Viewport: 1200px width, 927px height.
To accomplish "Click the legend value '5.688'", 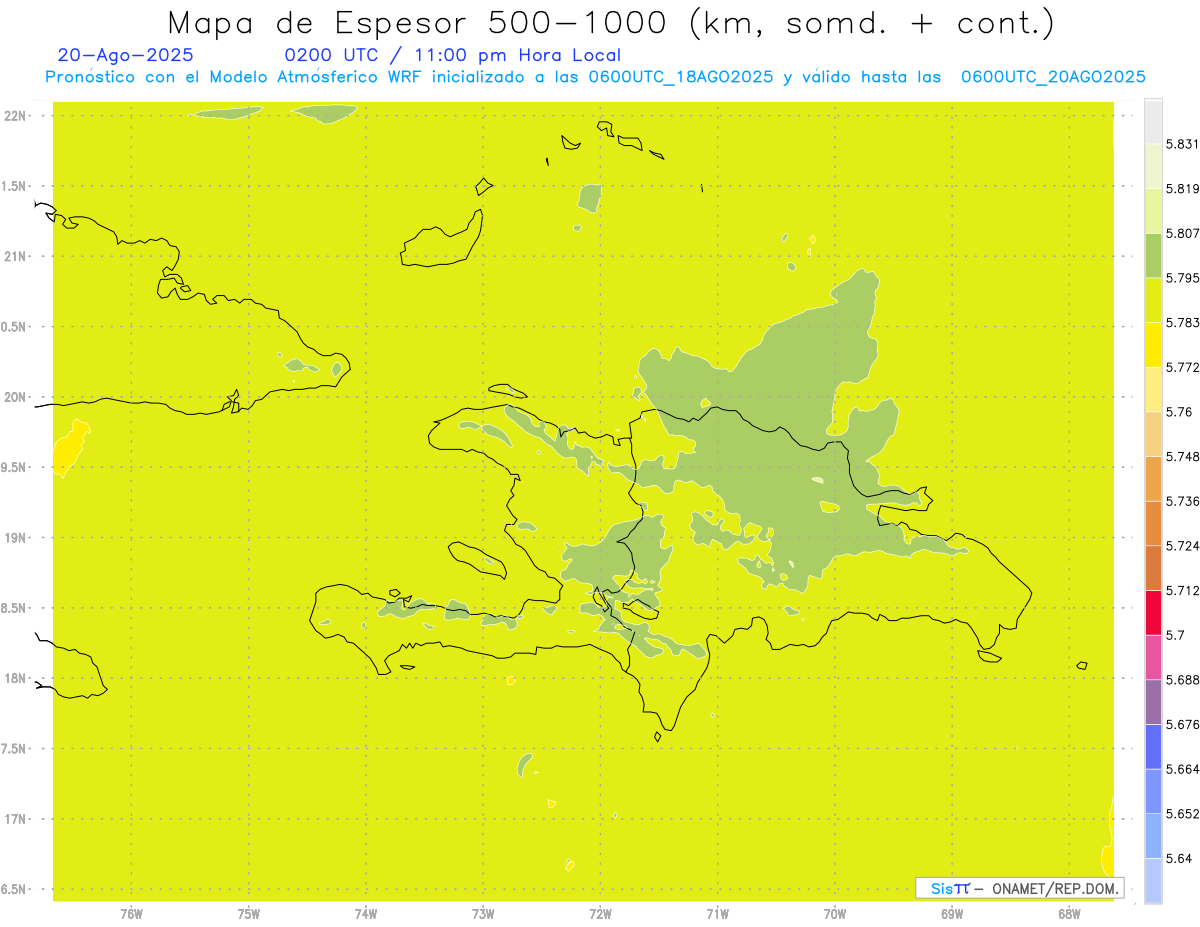I will (1182, 680).
